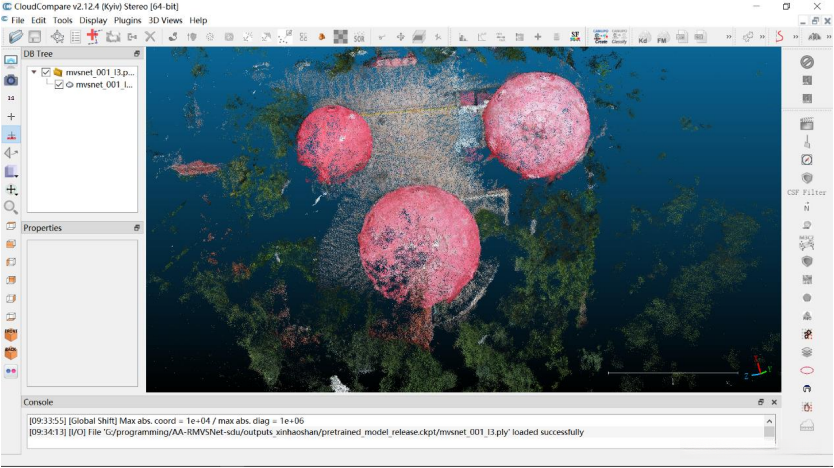Click the puzzle piece plugin icon
Image resolution: width=834 pixels, height=468 pixels.
coord(748,37)
